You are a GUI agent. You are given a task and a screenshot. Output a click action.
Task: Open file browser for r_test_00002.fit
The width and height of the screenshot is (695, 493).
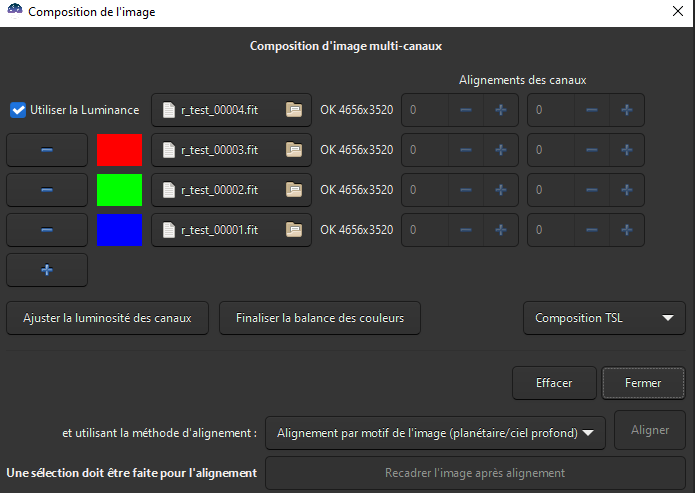point(294,190)
